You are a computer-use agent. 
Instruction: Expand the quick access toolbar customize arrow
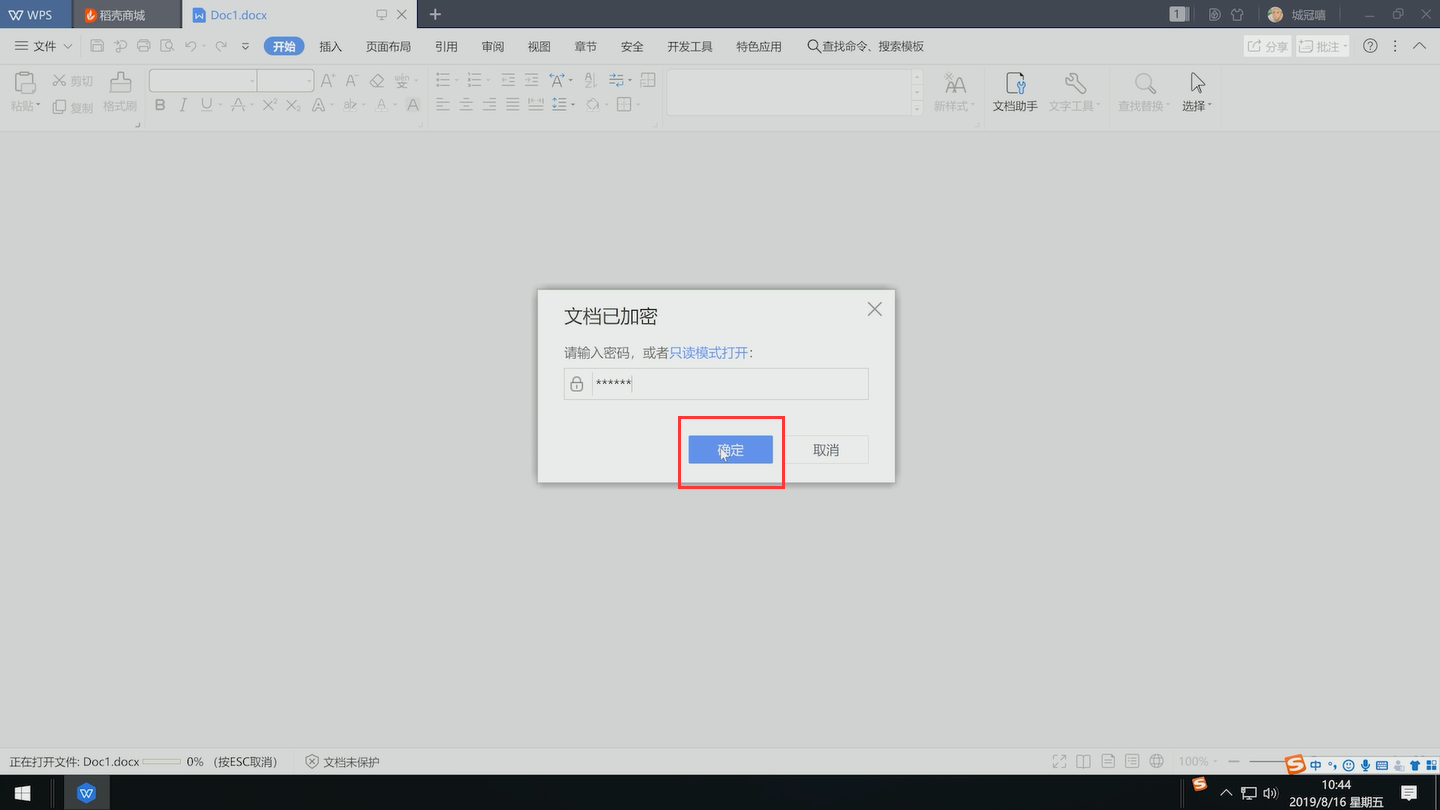[246, 46]
